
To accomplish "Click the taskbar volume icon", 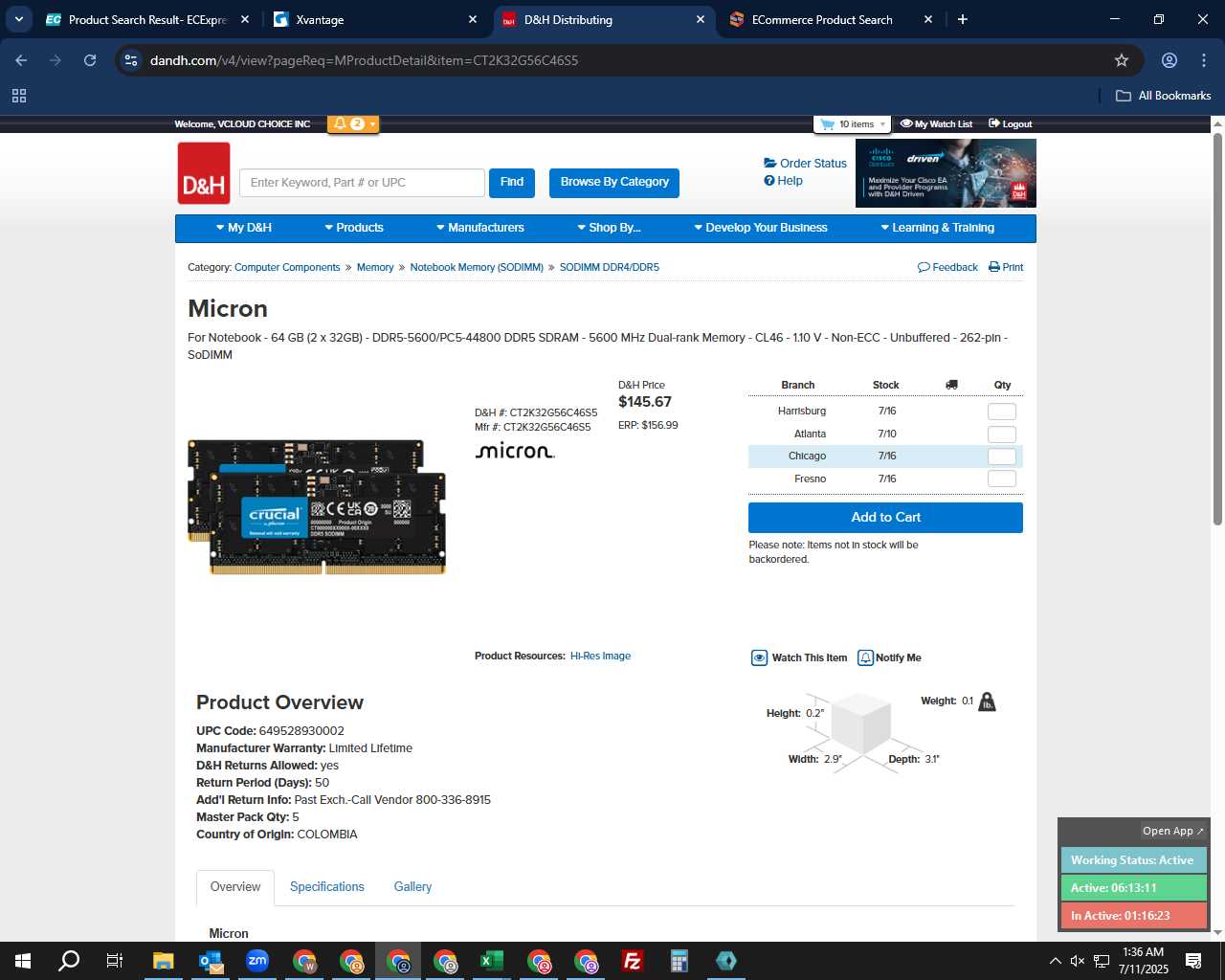I will [1078, 961].
